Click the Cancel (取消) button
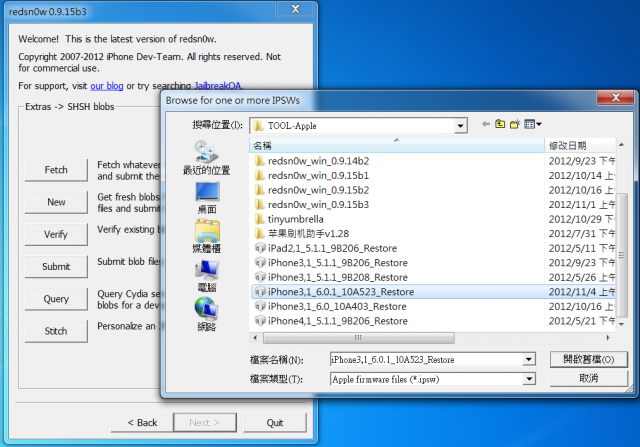This screenshot has height=447, width=640. pos(589,378)
